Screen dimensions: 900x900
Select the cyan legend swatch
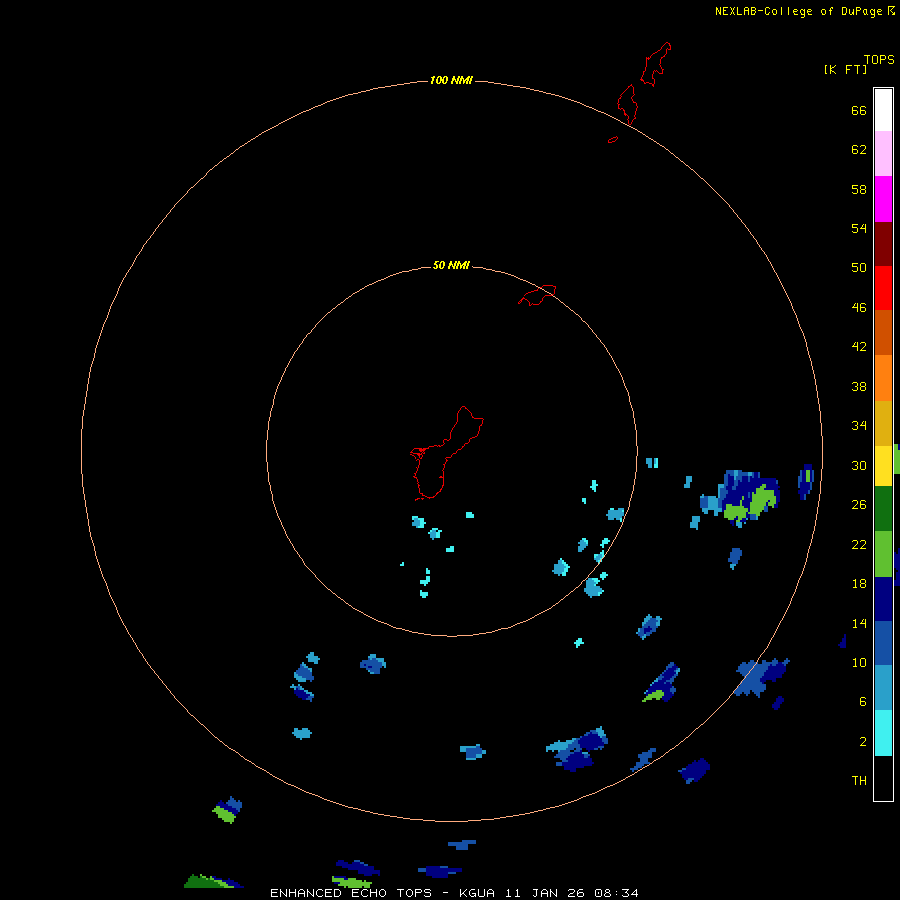click(883, 733)
